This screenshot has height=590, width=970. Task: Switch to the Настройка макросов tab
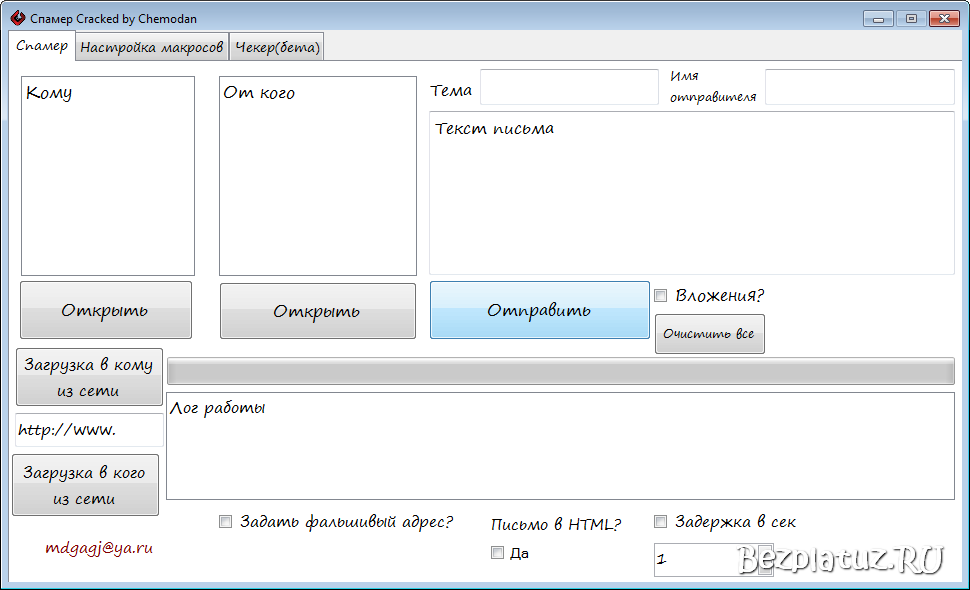[x=151, y=46]
